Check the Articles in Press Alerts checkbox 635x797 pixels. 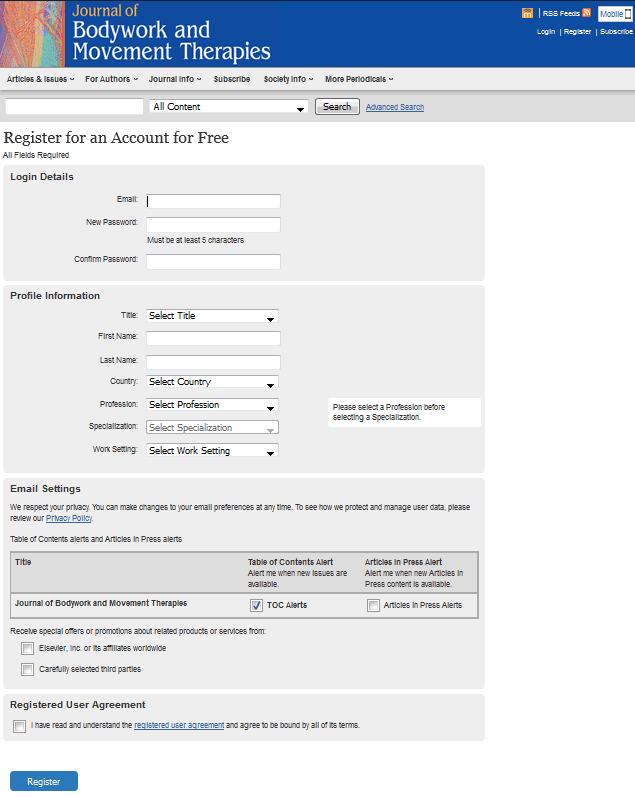(x=373, y=605)
